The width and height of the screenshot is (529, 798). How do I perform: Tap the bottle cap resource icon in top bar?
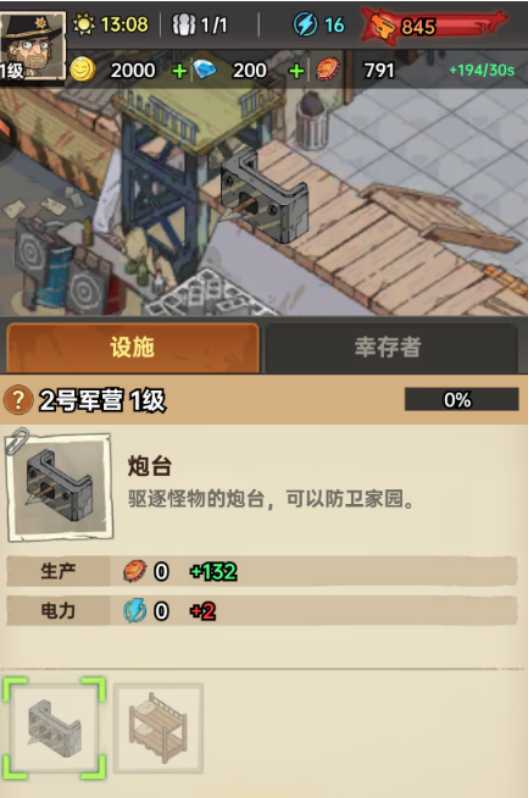click(328, 70)
